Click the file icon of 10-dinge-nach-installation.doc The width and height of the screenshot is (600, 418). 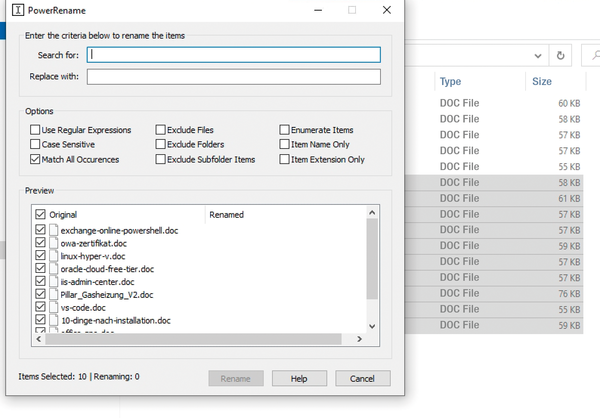click(54, 320)
